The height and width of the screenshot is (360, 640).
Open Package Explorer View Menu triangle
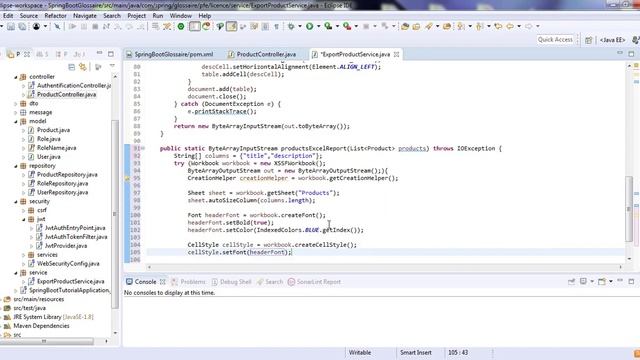[112, 66]
